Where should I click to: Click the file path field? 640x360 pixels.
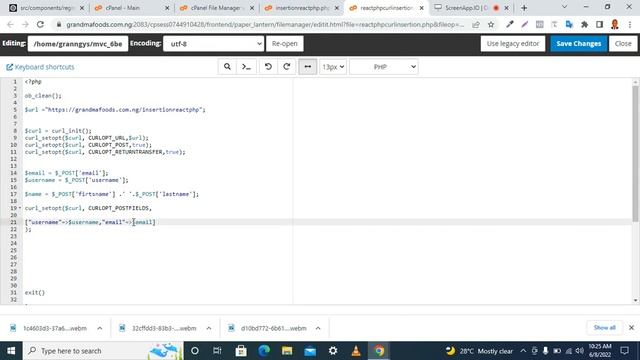click(x=78, y=43)
